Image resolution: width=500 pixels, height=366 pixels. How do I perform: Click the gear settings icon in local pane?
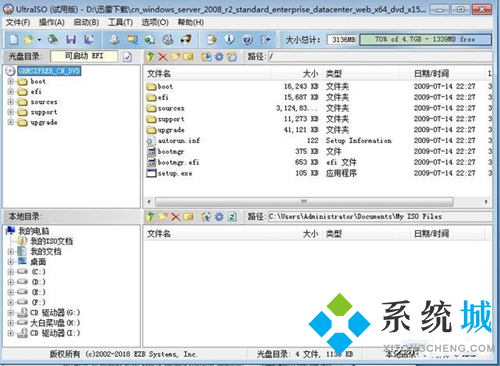pyautogui.click(x=219, y=217)
